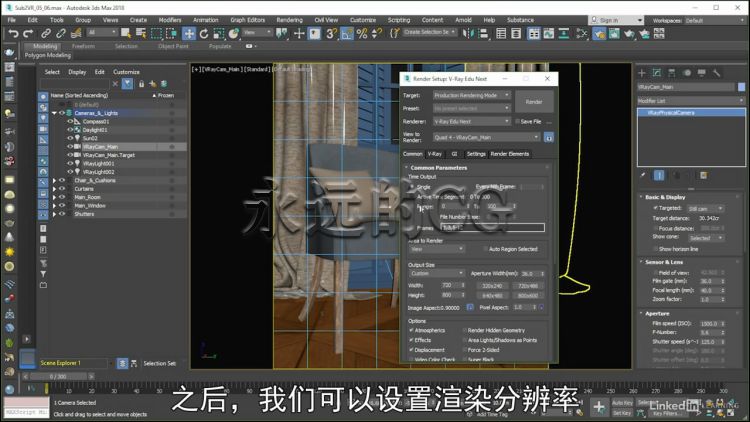The image size is (750, 422).
Task: Switch to Render Elements tab
Action: (x=509, y=154)
